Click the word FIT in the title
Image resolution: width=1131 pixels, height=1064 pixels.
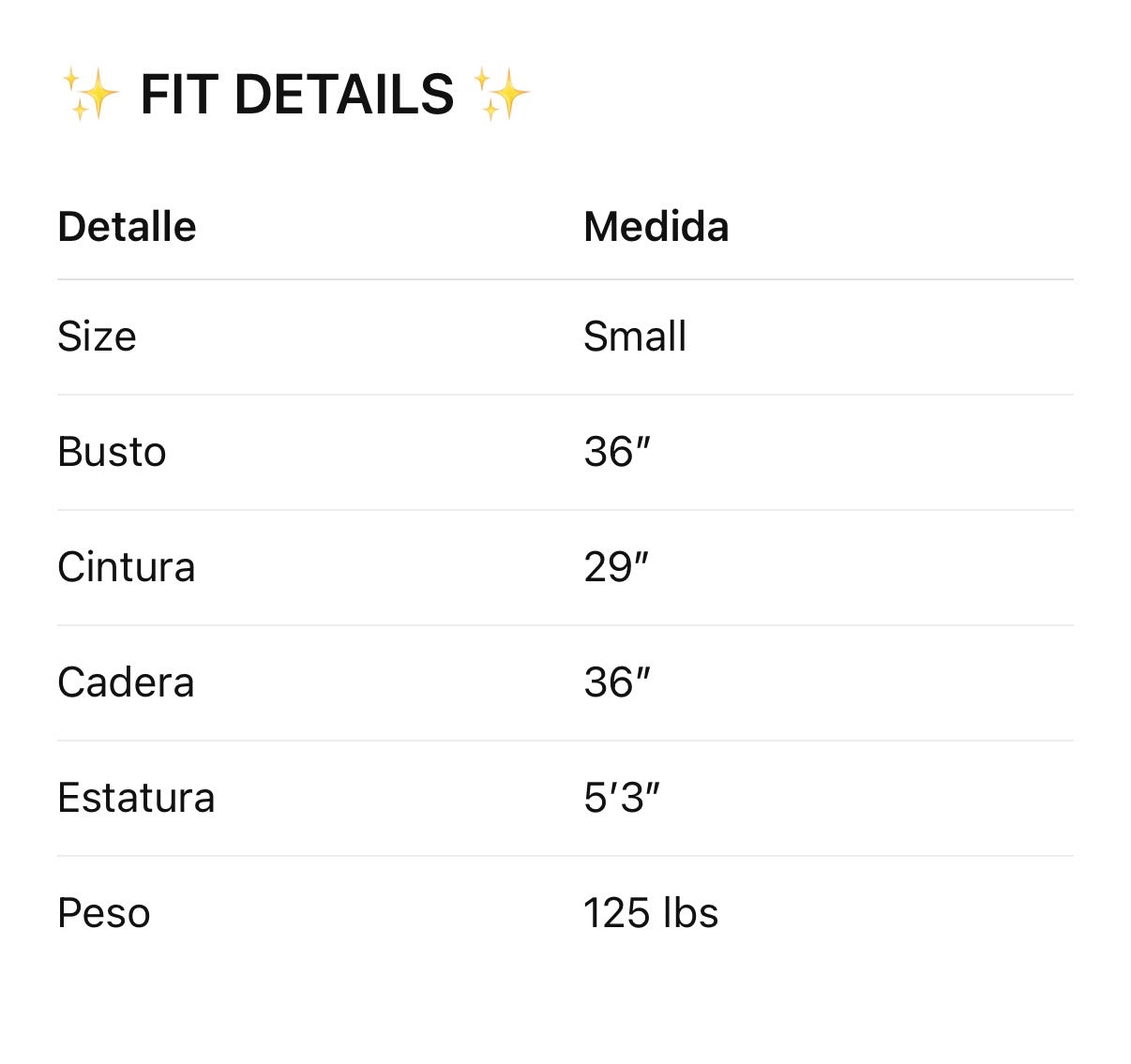[179, 95]
